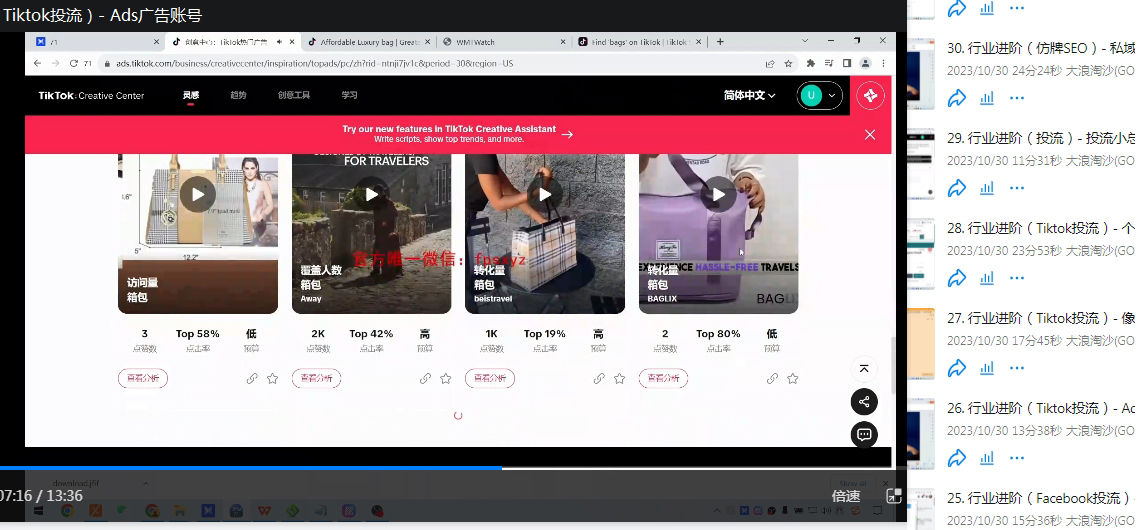Open more options dots for 23分53秒 video
The image size is (1144, 530).
pyautogui.click(x=1017, y=278)
